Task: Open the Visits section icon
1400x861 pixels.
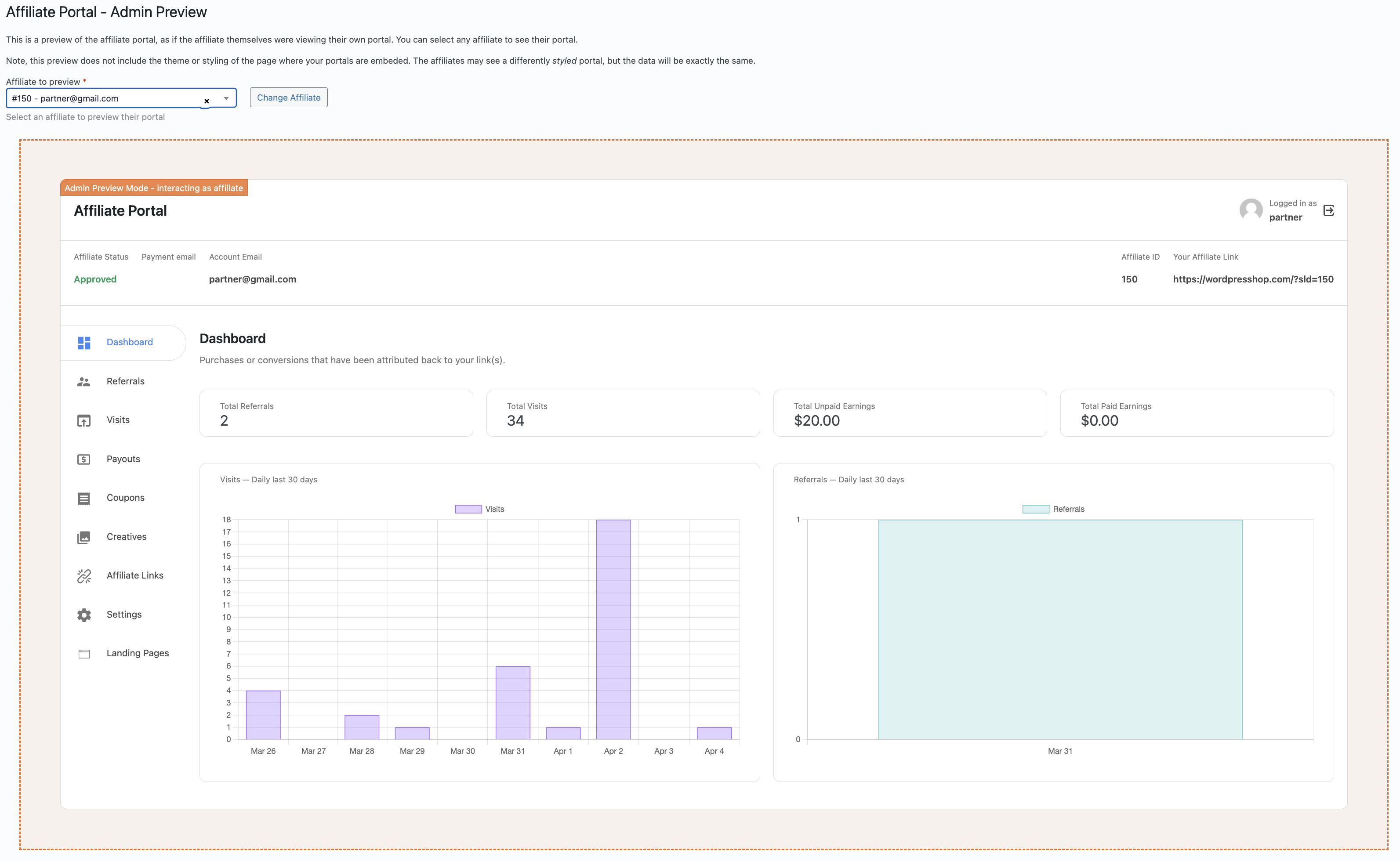Action: coord(84,420)
